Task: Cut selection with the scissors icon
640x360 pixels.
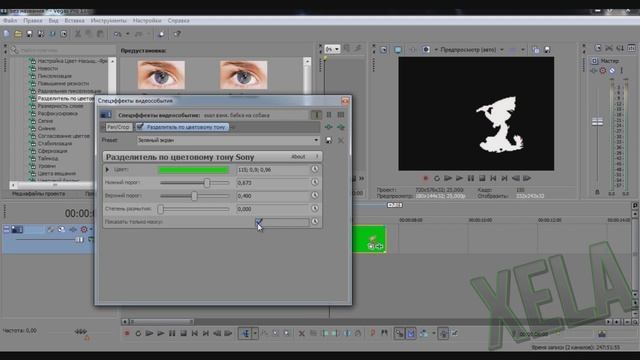Action: pos(78,34)
